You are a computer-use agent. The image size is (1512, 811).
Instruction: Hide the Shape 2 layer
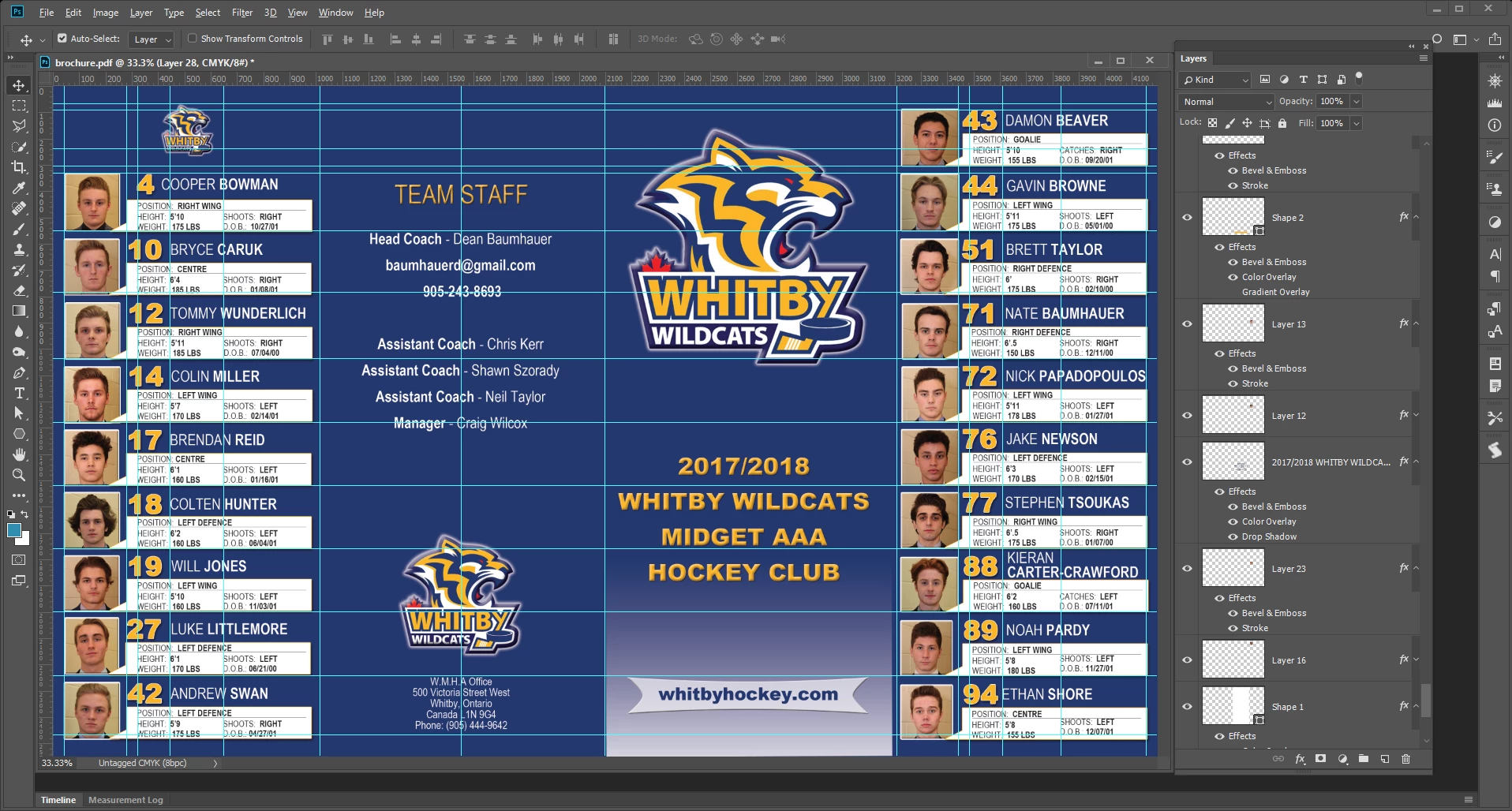click(1187, 218)
